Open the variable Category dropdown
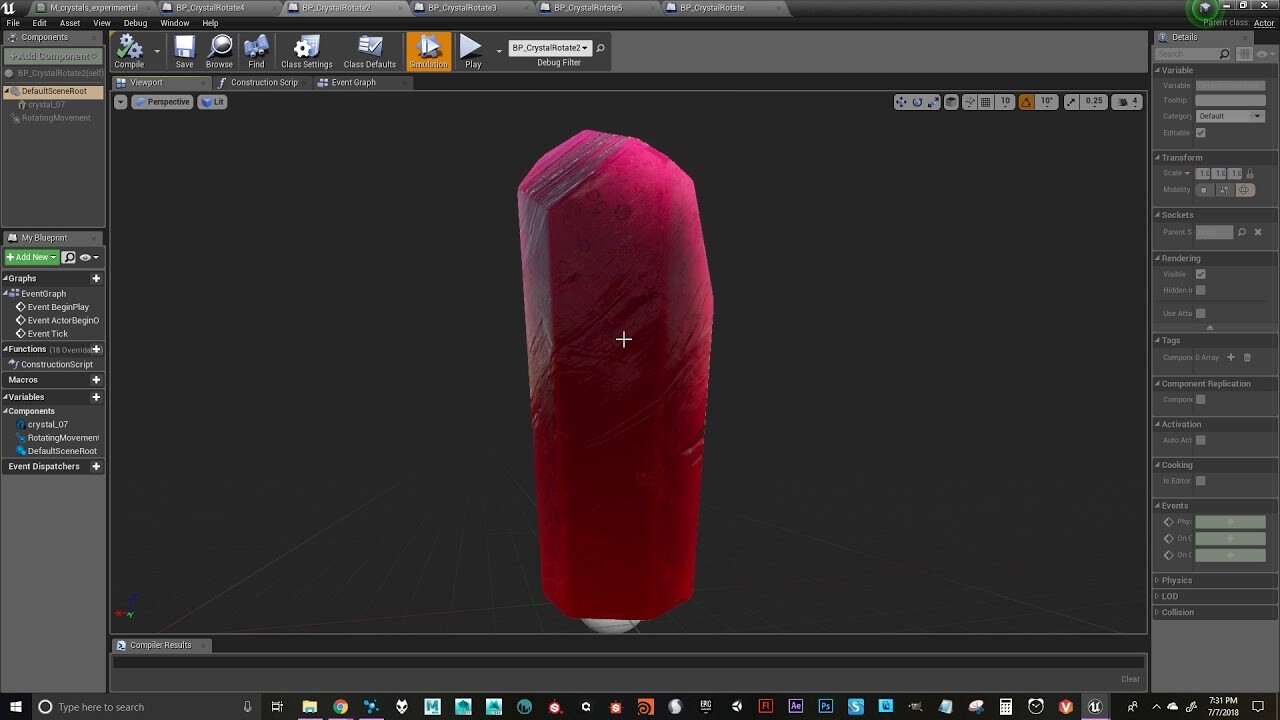1280x720 pixels. point(1230,115)
